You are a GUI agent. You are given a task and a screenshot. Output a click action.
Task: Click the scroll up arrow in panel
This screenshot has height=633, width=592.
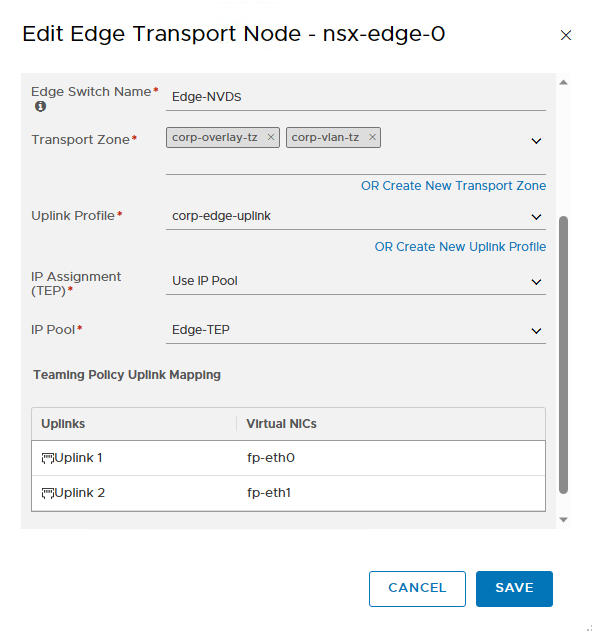[x=563, y=82]
